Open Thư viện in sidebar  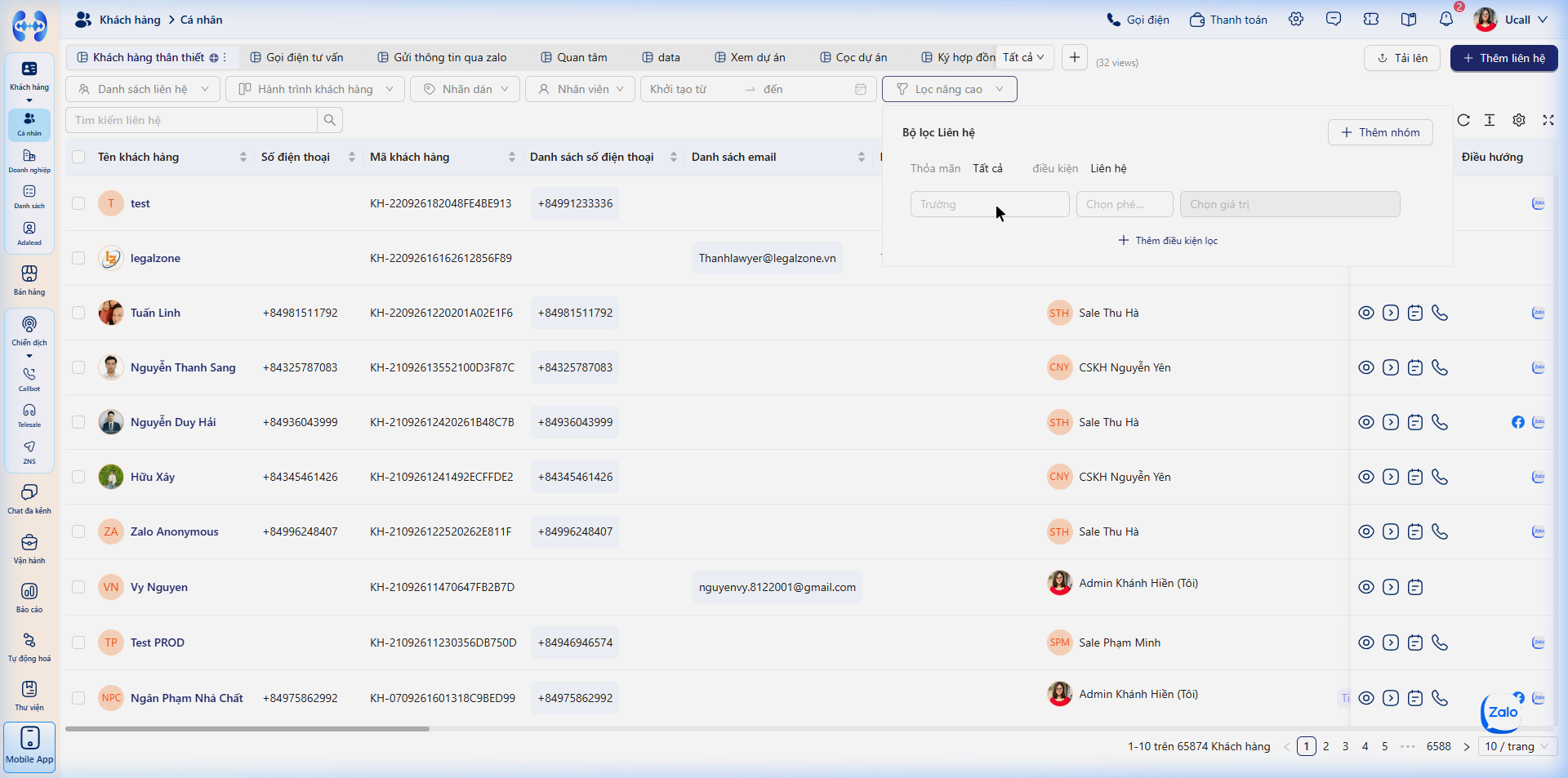coord(29,696)
